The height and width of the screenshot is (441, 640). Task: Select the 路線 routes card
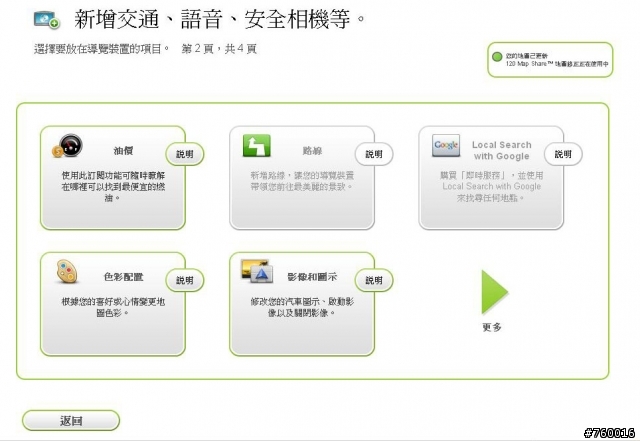pyautogui.click(x=302, y=178)
